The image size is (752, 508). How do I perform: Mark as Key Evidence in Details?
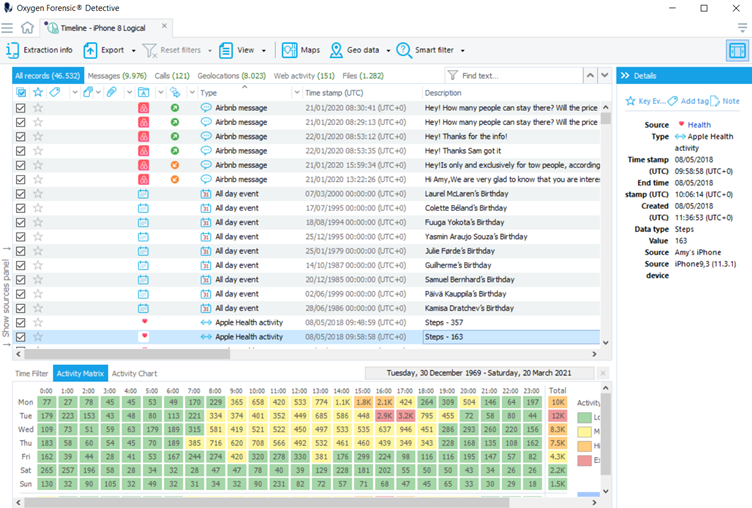coord(646,101)
